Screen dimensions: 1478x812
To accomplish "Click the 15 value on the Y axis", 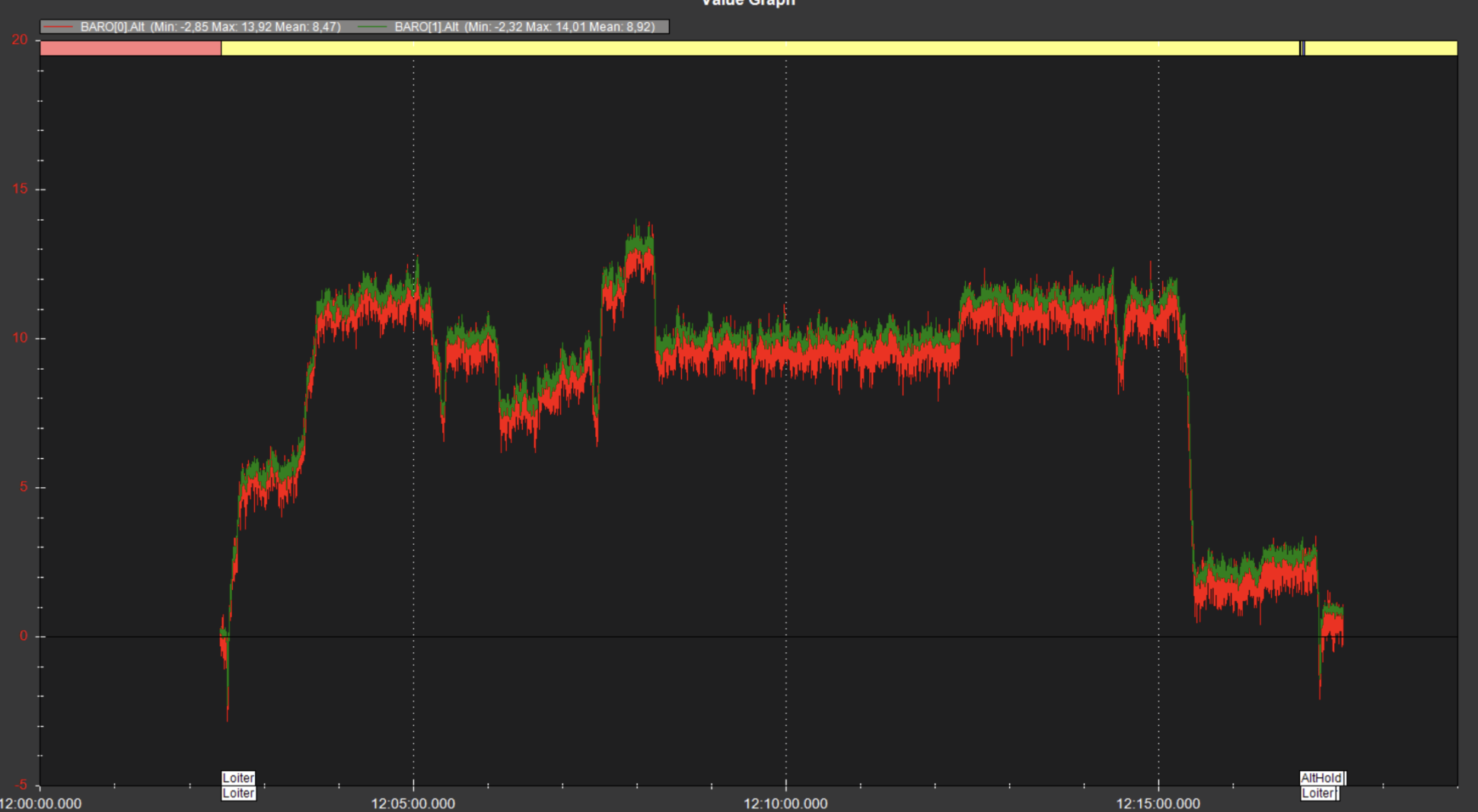I will pos(20,189).
